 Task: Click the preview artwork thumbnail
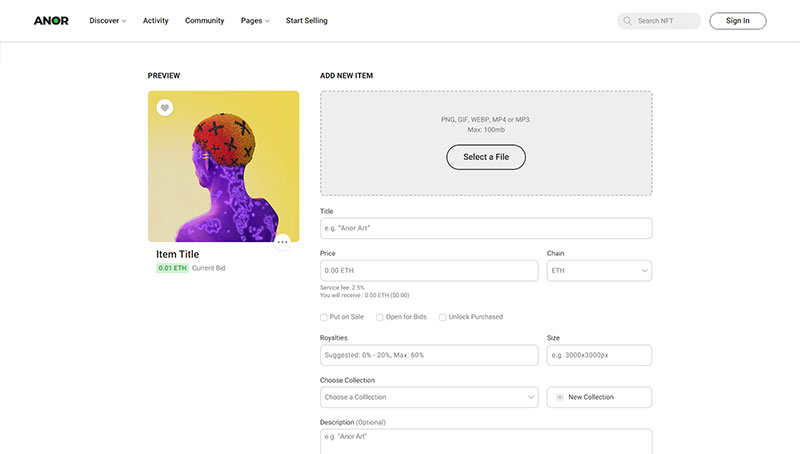pos(223,166)
